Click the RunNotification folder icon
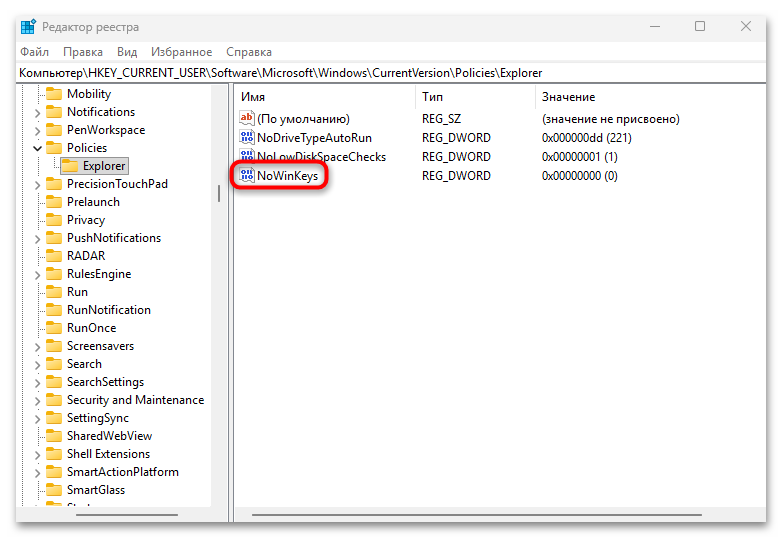The width and height of the screenshot is (782, 538). pyautogui.click(x=54, y=310)
